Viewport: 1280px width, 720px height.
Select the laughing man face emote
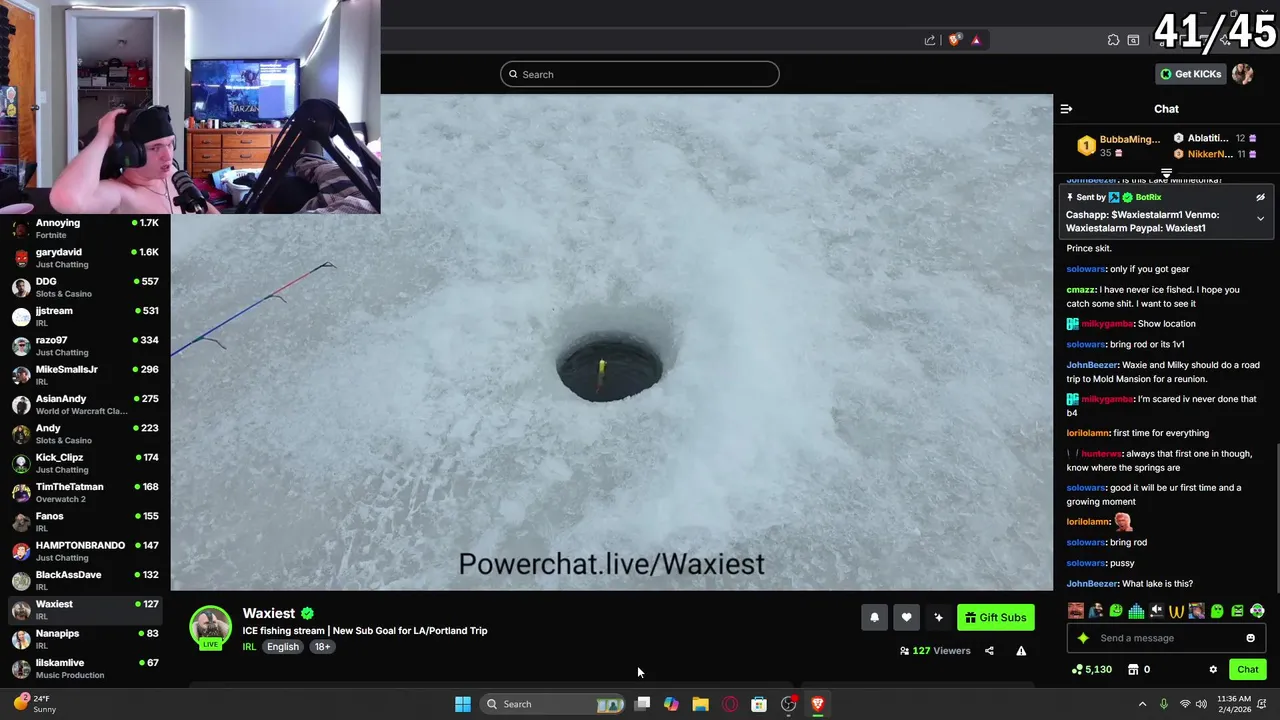coord(1075,610)
